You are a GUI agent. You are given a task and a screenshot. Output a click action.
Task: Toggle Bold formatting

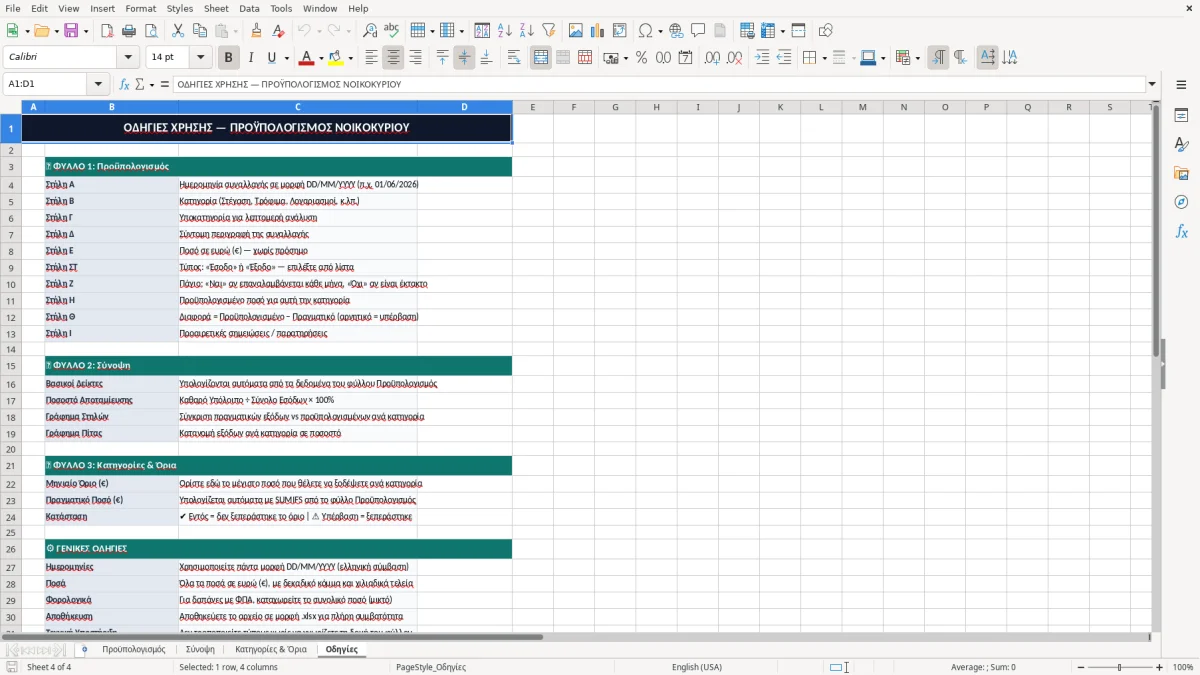228,58
